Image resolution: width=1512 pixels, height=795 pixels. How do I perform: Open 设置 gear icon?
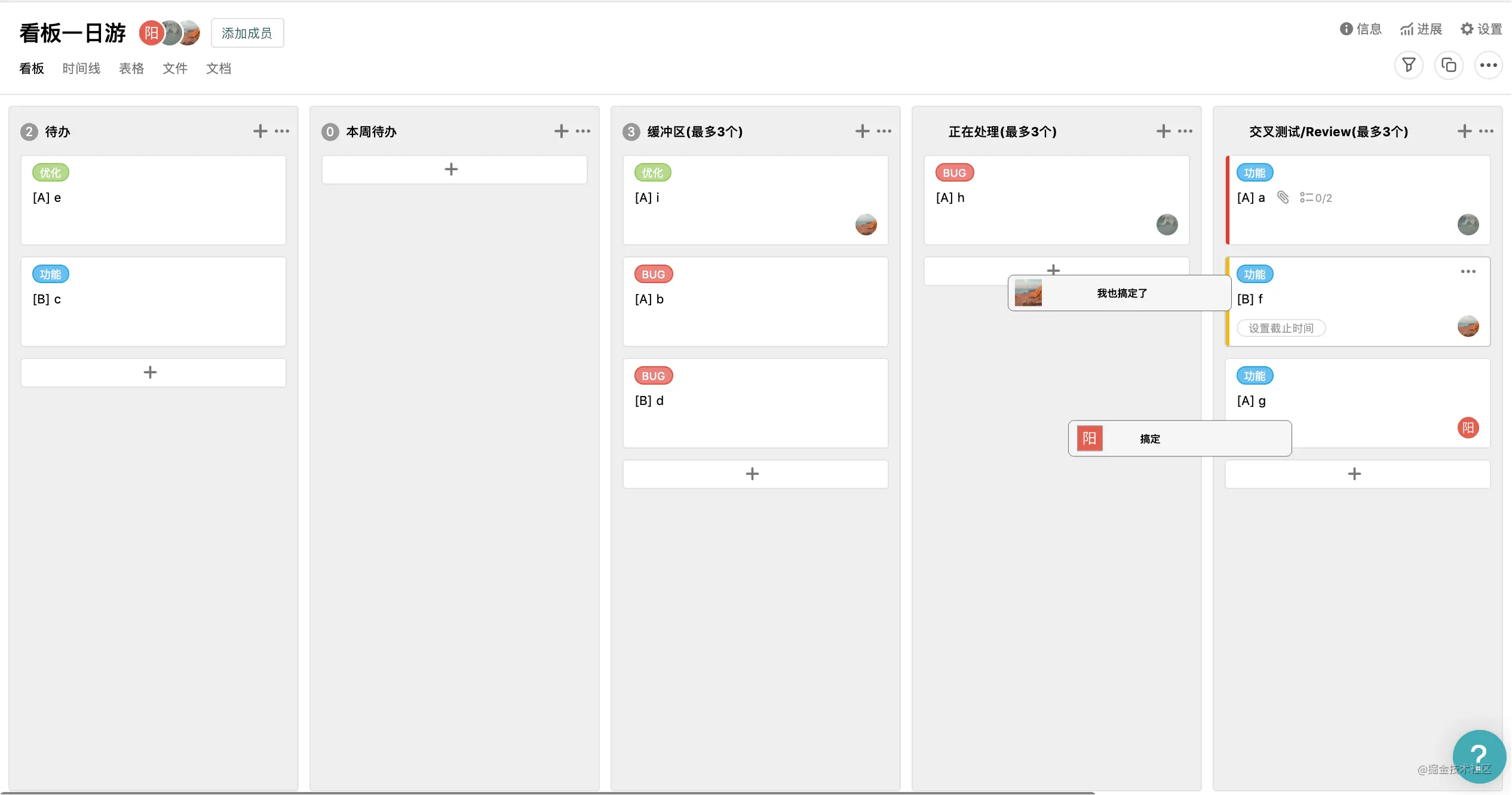click(x=1467, y=29)
